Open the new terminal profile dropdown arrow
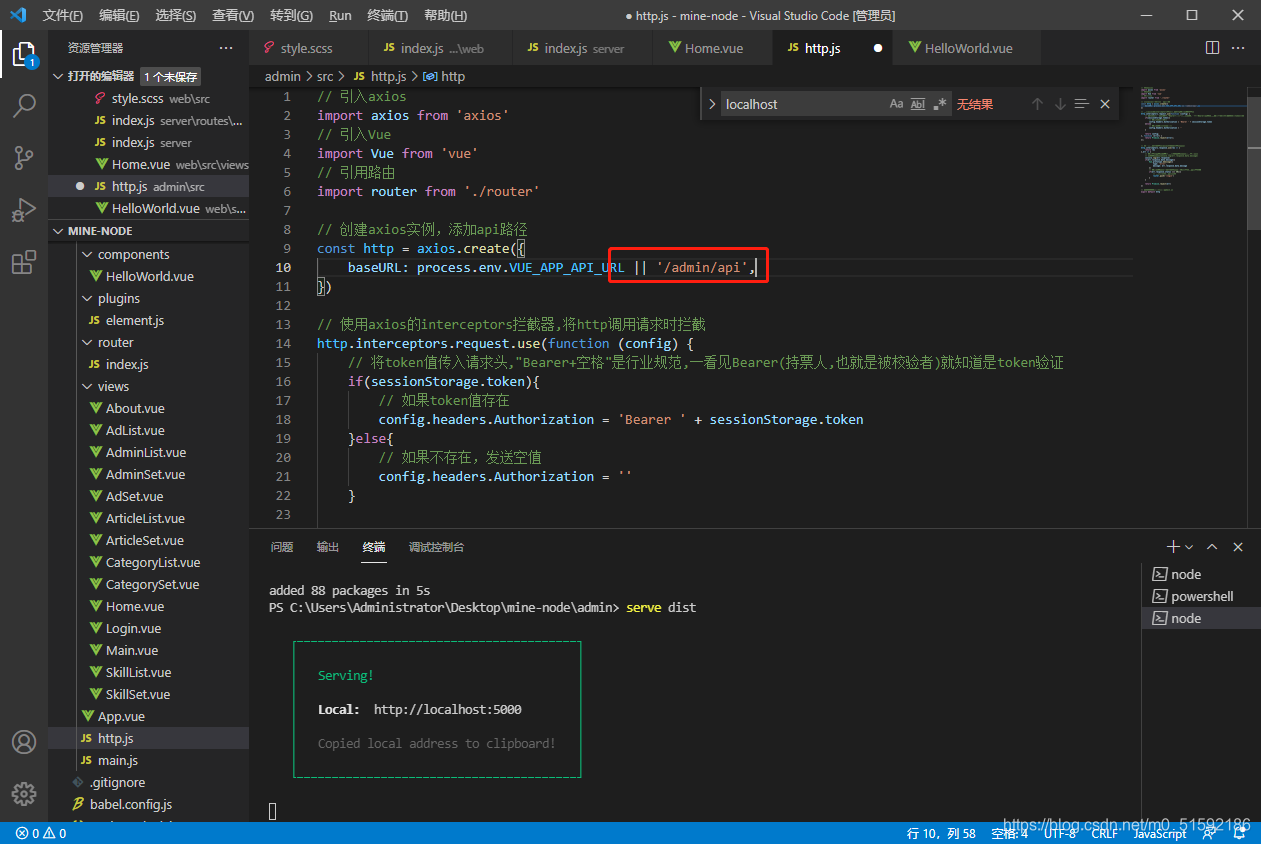 coord(1189,547)
